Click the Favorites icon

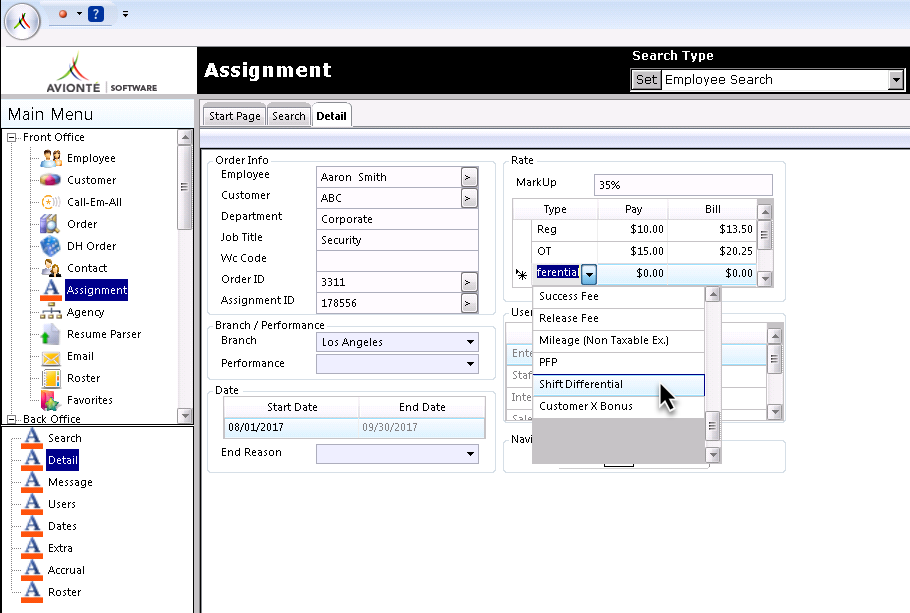pos(50,401)
